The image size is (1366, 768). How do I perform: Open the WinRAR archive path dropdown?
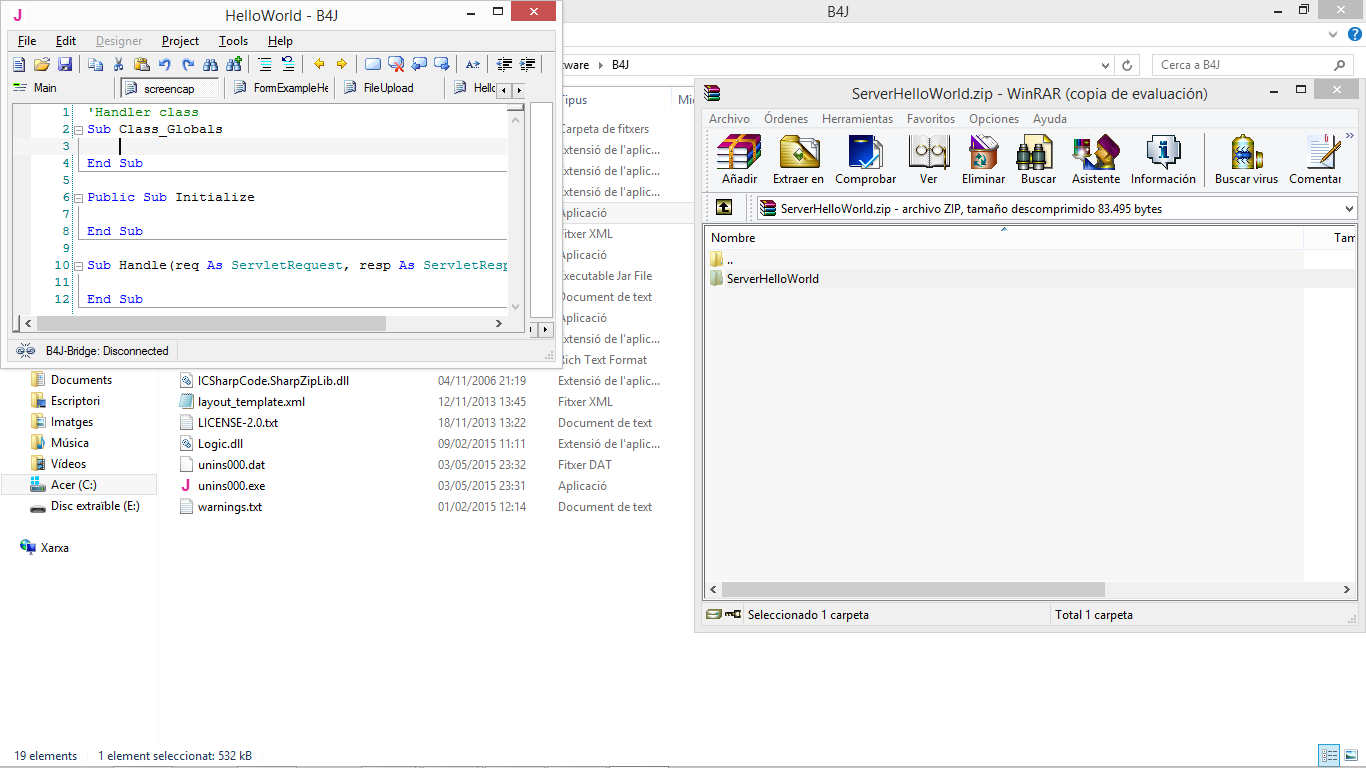pos(1349,209)
